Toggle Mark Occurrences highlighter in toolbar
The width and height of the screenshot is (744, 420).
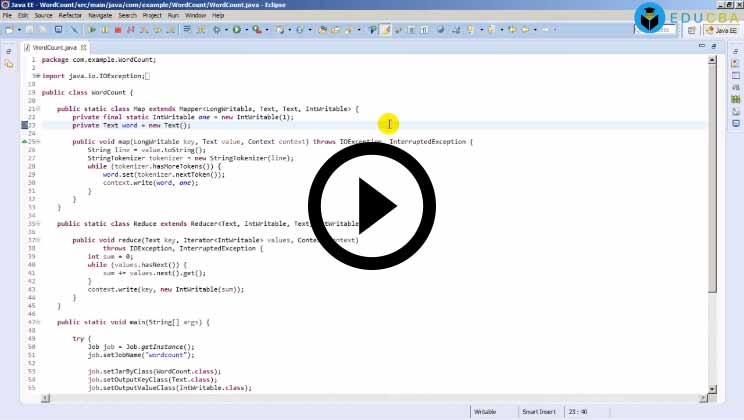[x=385, y=30]
